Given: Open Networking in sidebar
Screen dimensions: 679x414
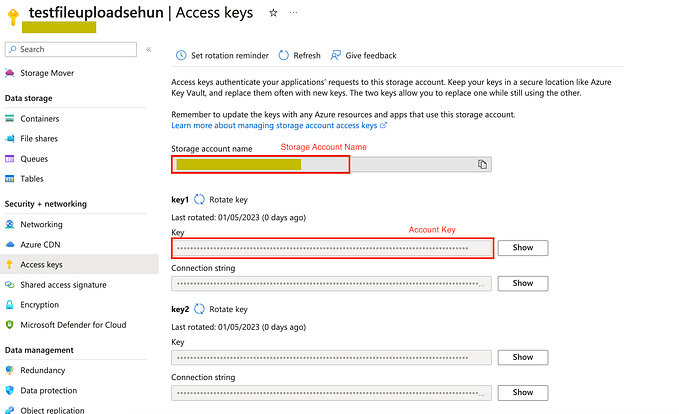Looking at the screenshot, I should (41, 224).
